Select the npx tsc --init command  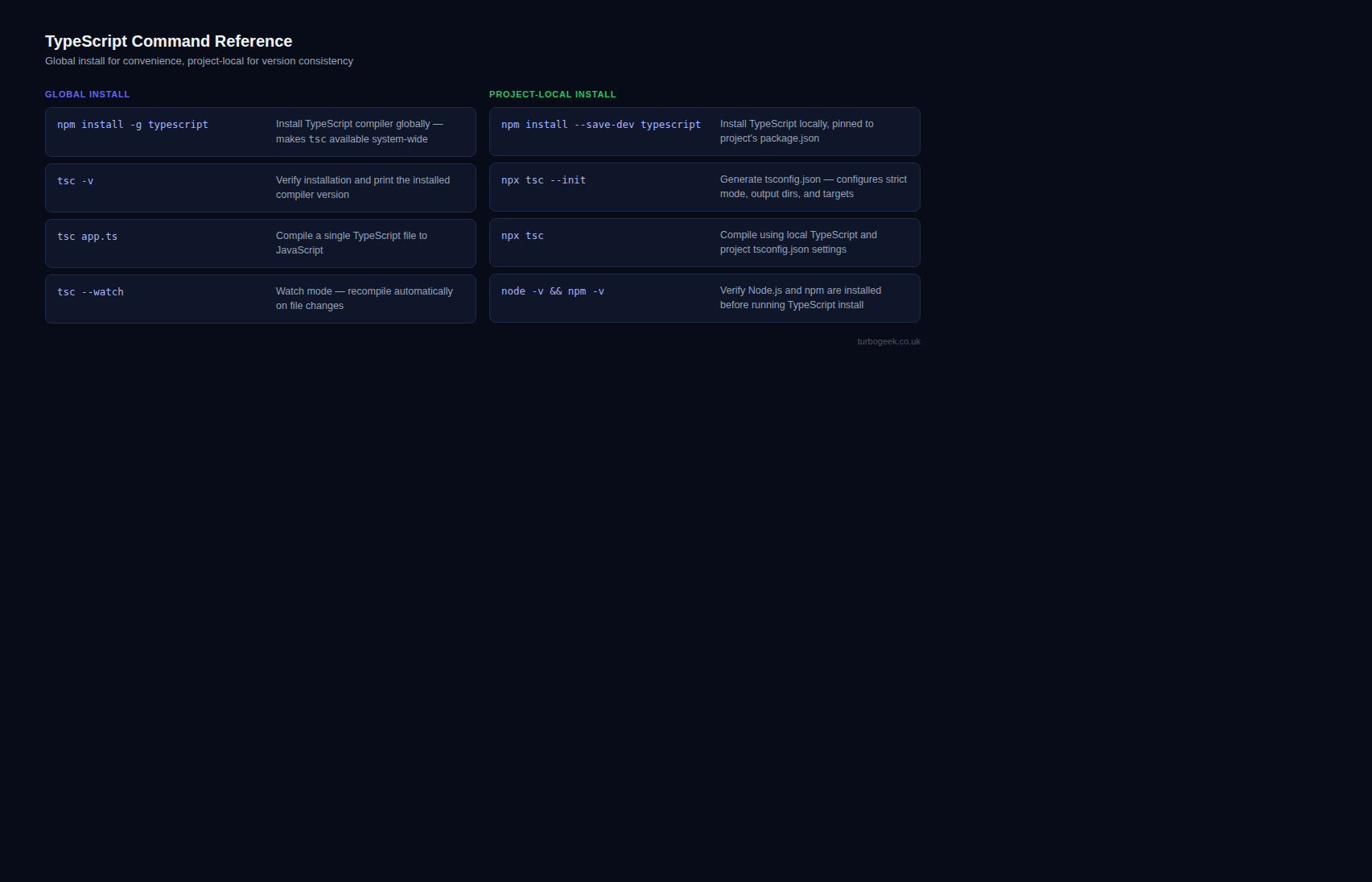tap(543, 180)
